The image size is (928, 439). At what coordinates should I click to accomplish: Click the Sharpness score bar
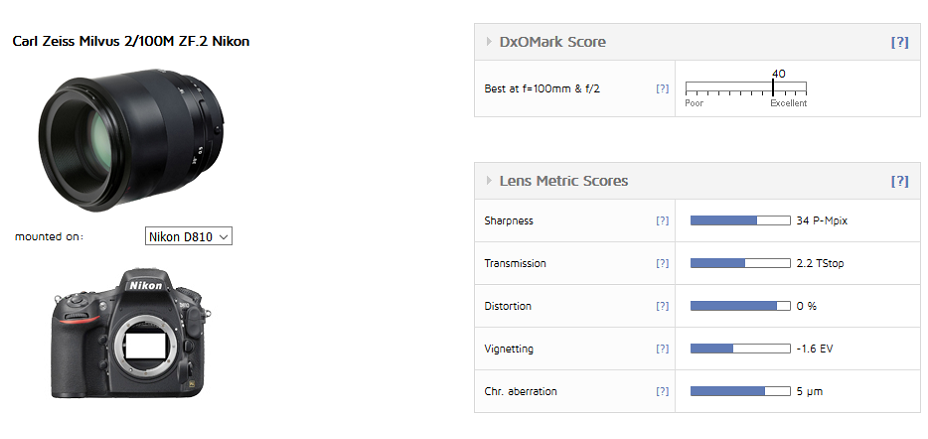pyautogui.click(x=739, y=220)
